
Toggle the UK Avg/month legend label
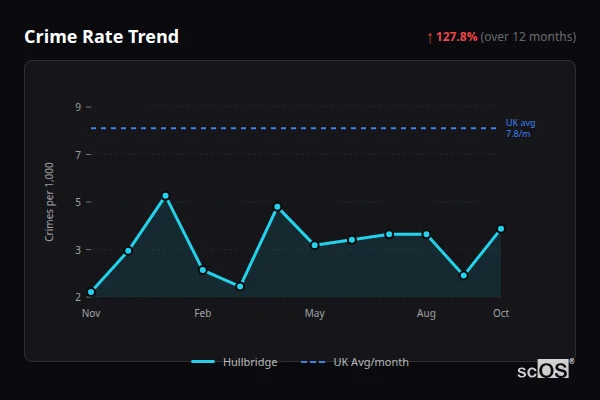tap(370, 362)
